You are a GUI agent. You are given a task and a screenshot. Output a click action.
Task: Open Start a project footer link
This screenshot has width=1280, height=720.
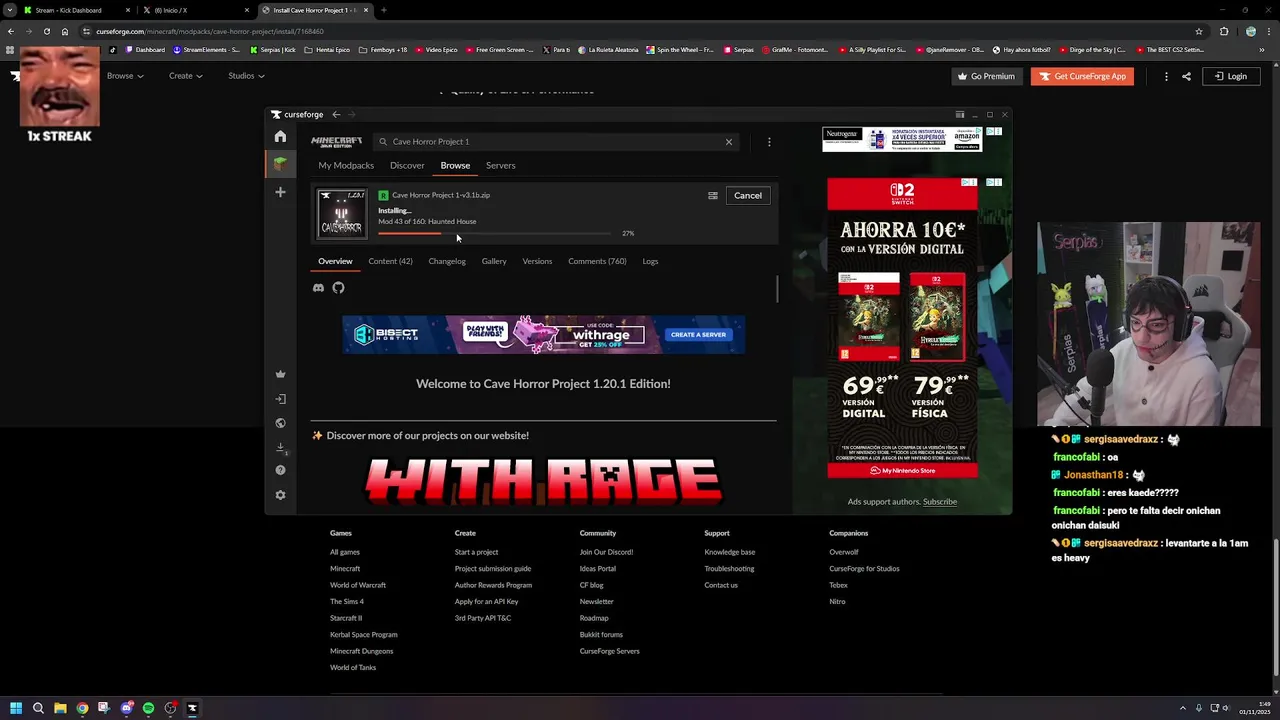pos(476,552)
